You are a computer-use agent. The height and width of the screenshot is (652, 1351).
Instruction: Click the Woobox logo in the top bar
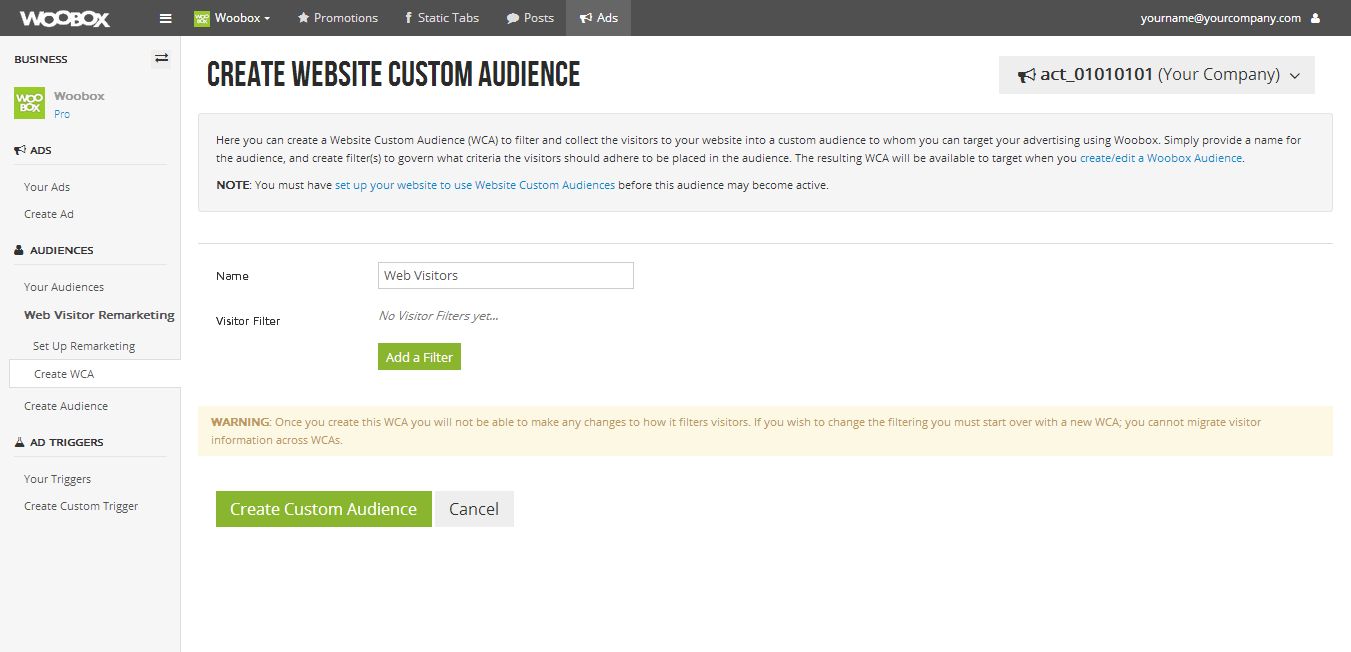click(65, 18)
